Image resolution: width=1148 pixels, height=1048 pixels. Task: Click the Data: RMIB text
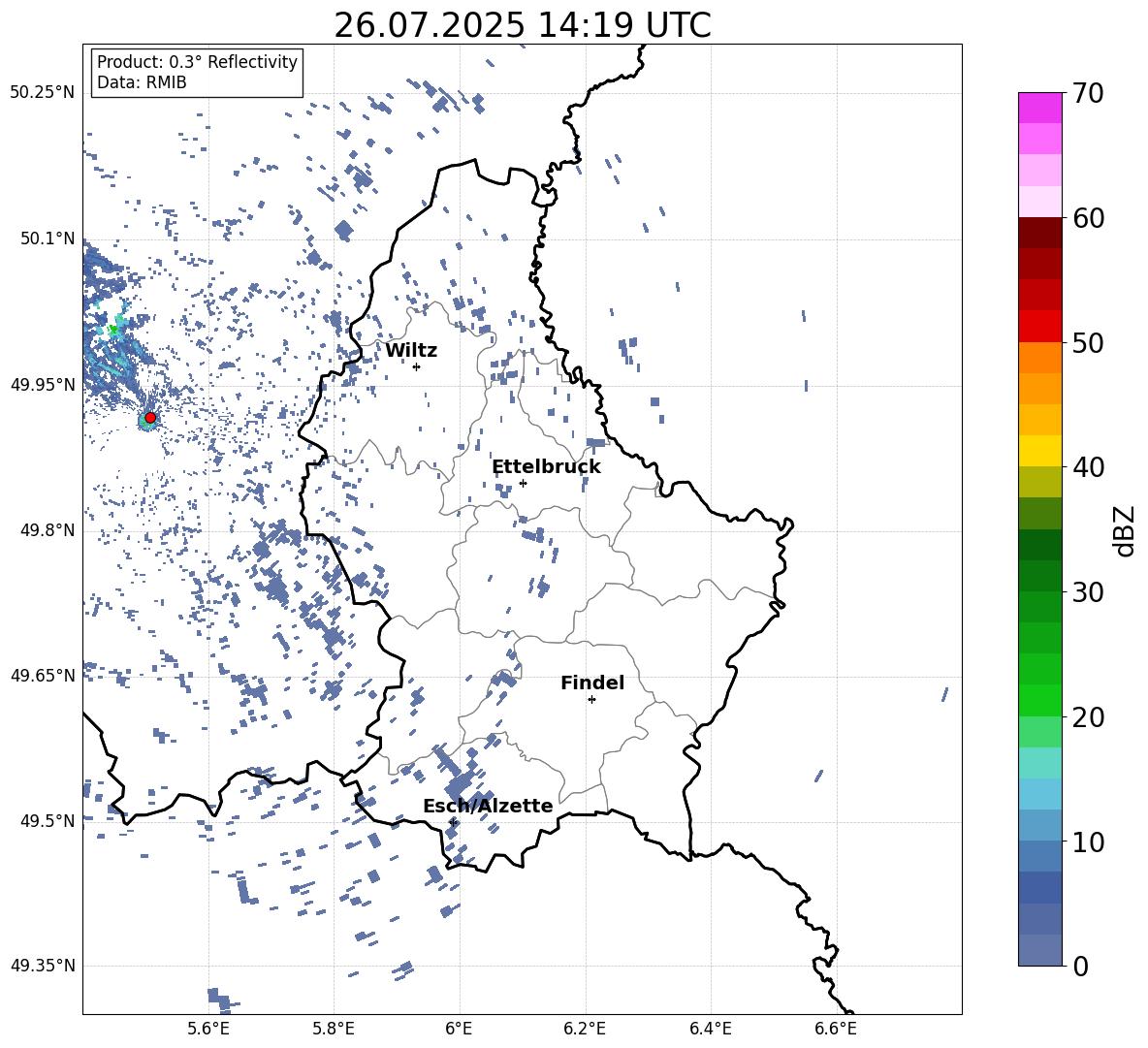(x=142, y=82)
